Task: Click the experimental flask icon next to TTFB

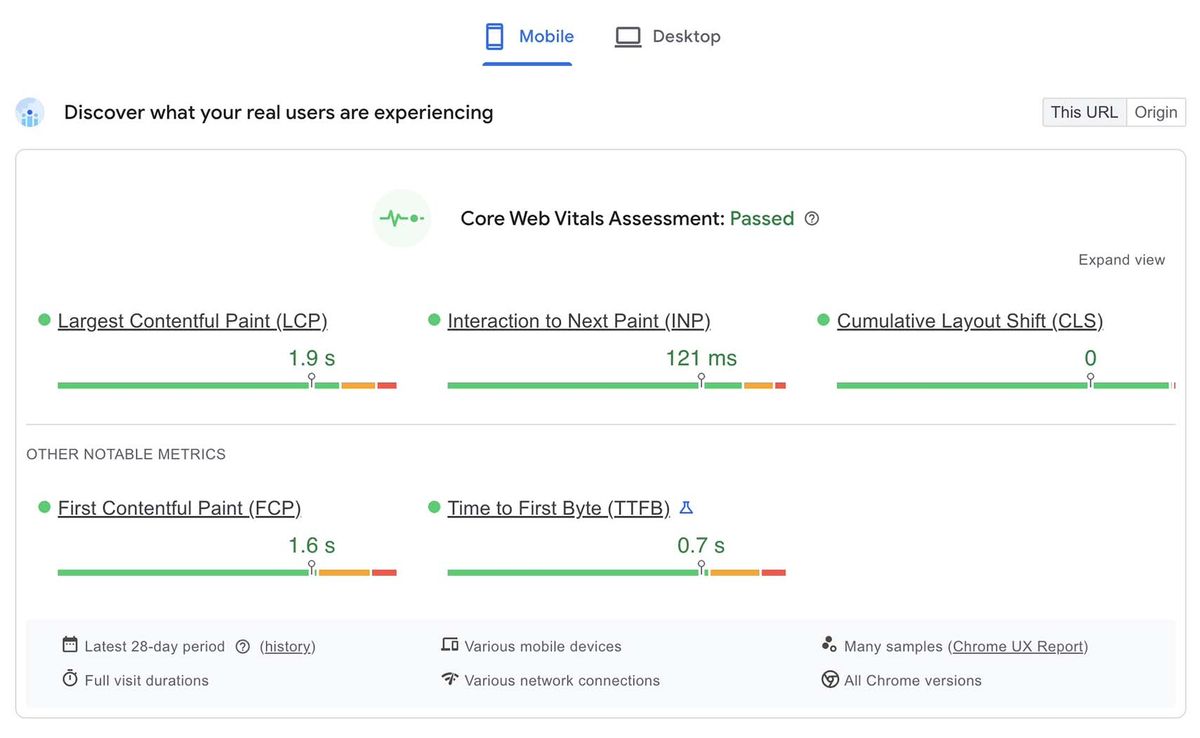Action: (x=685, y=507)
